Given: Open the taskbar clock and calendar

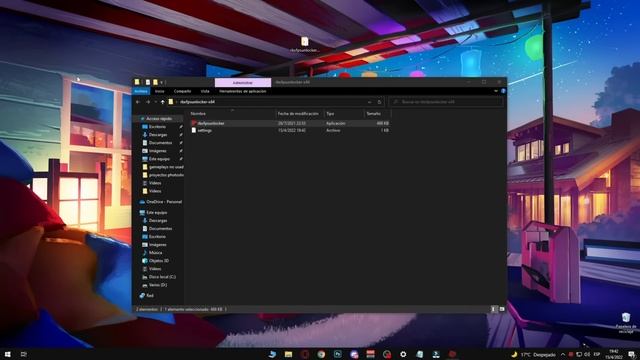Looking at the screenshot, I should pos(613,354).
